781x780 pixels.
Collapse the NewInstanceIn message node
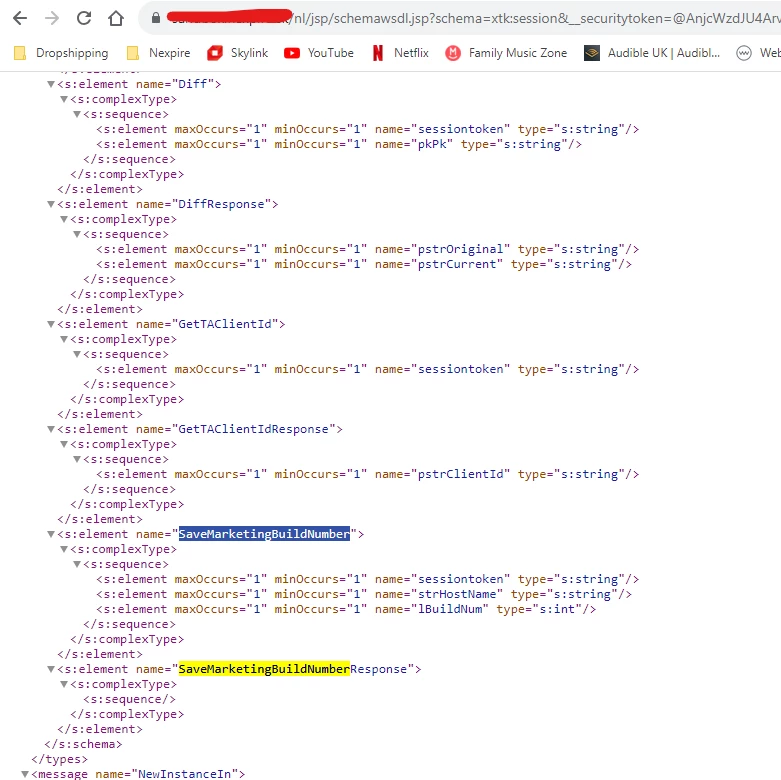pyautogui.click(x=25, y=774)
